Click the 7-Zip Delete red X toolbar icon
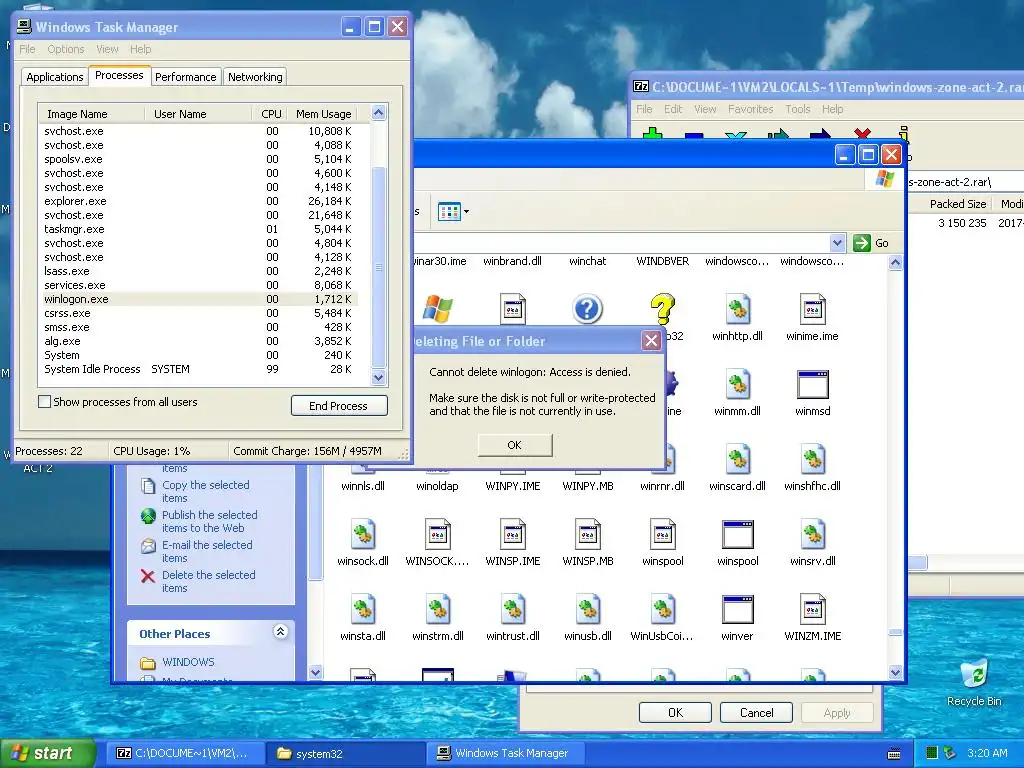The width and height of the screenshot is (1024, 768). coord(862,134)
